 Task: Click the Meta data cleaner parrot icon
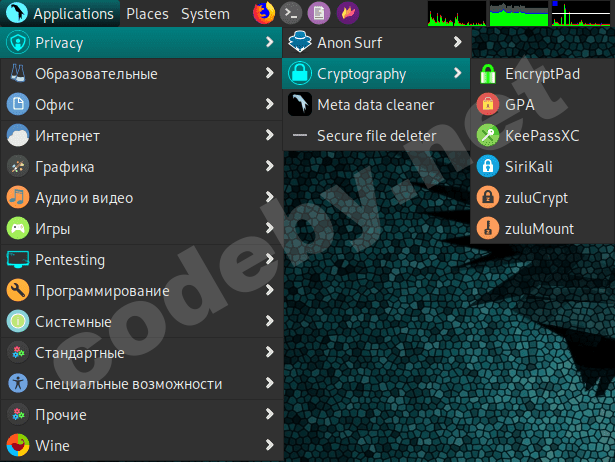tap(300, 104)
